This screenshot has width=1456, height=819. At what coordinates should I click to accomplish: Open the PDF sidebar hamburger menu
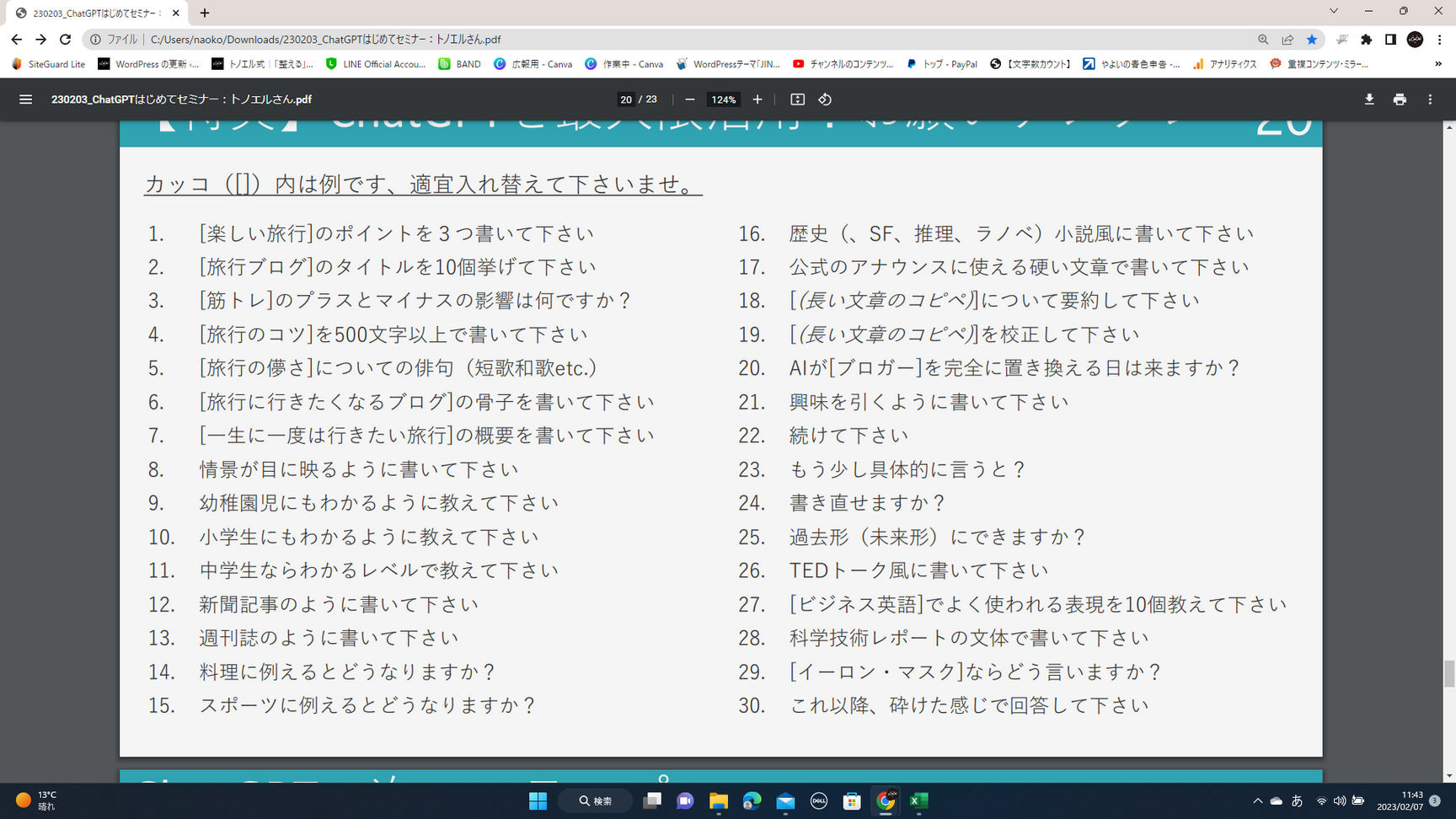(x=25, y=99)
